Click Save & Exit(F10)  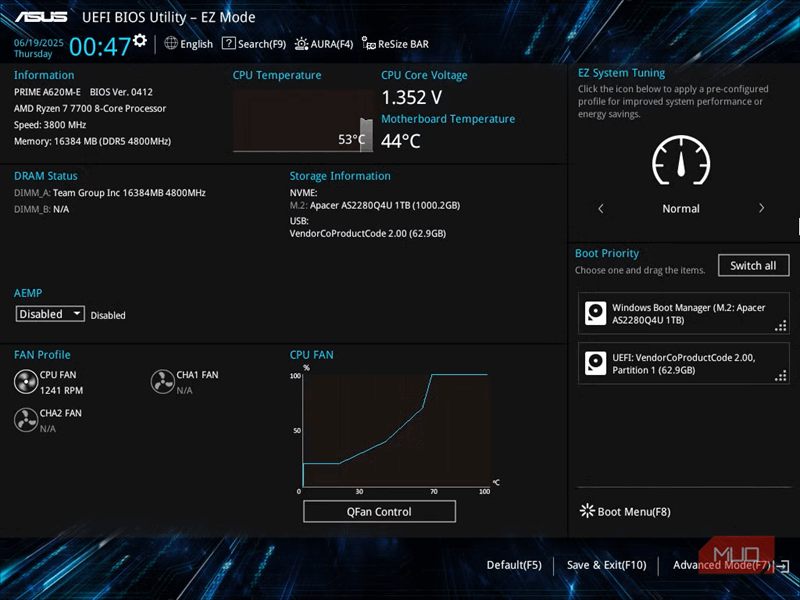(x=606, y=565)
